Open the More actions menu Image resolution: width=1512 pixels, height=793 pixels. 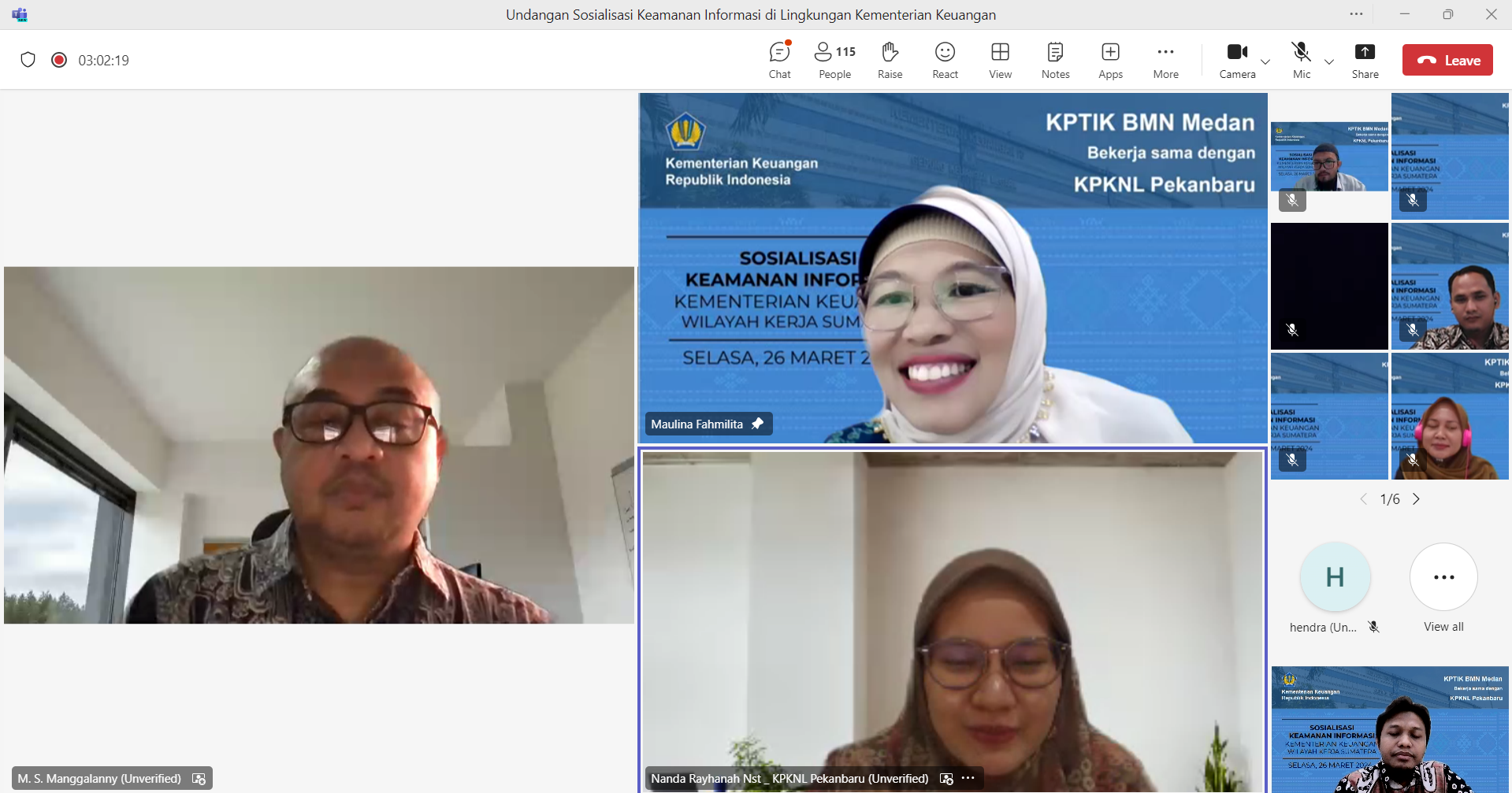[1165, 61]
